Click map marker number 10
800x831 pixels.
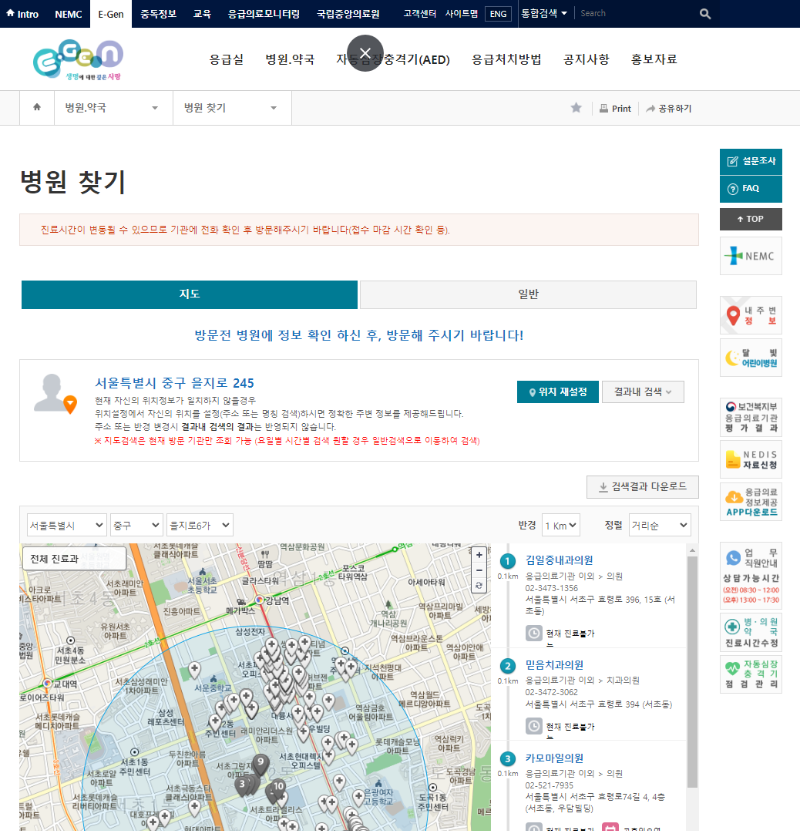point(279,788)
